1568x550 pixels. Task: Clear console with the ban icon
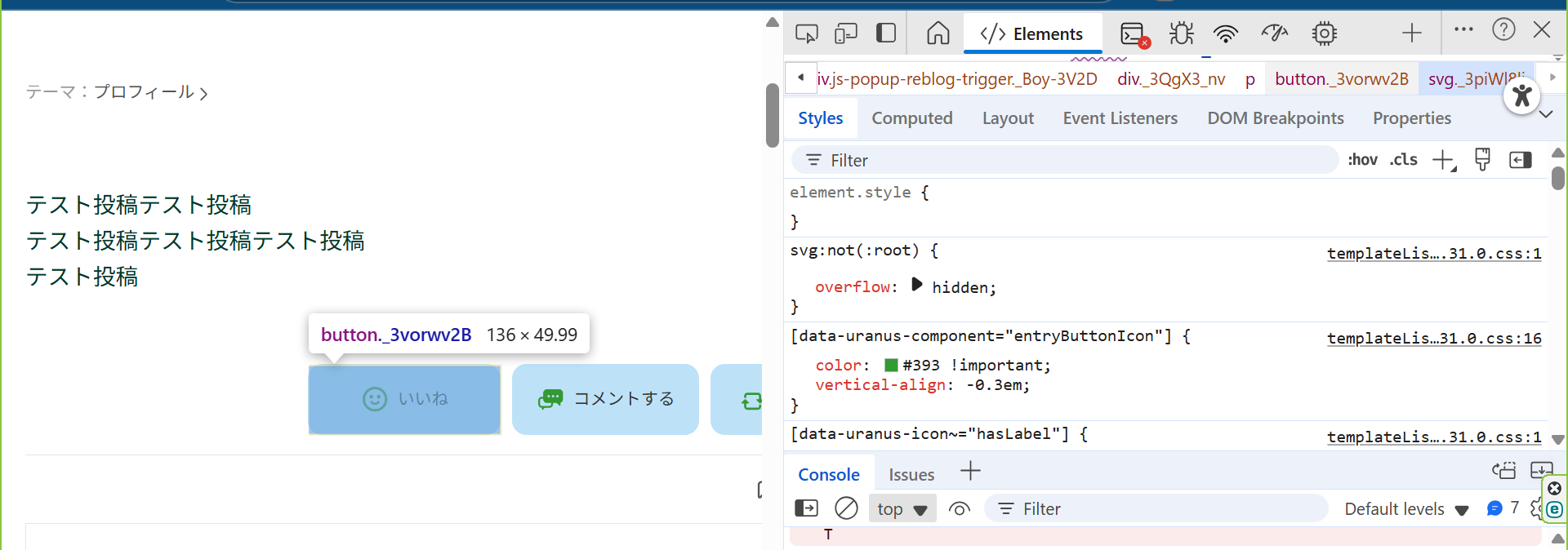click(x=846, y=508)
